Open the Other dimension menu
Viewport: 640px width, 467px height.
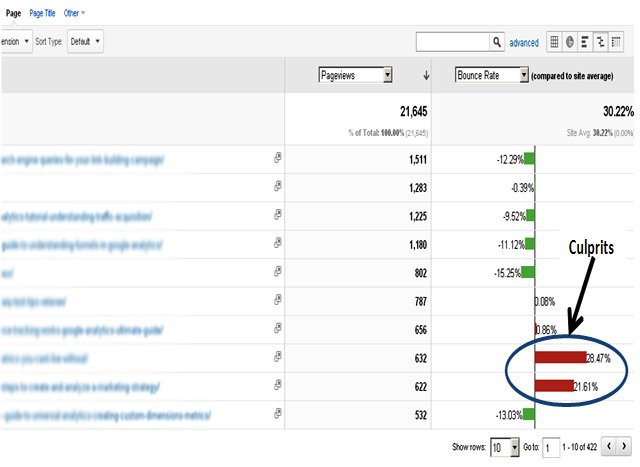[74, 13]
